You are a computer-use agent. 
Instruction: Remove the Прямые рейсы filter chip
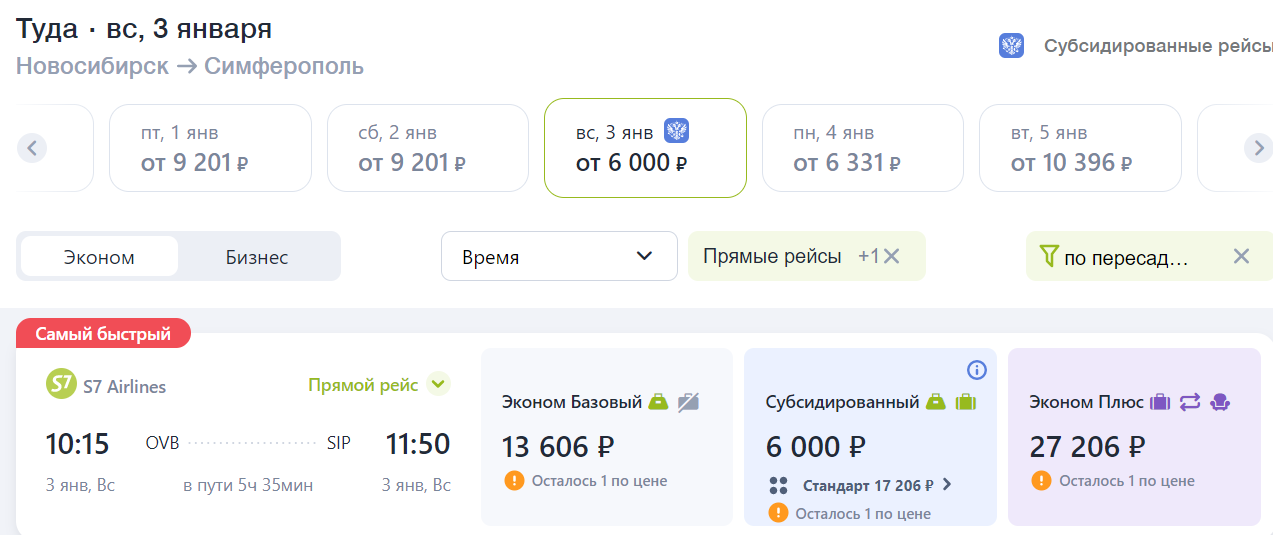892,257
